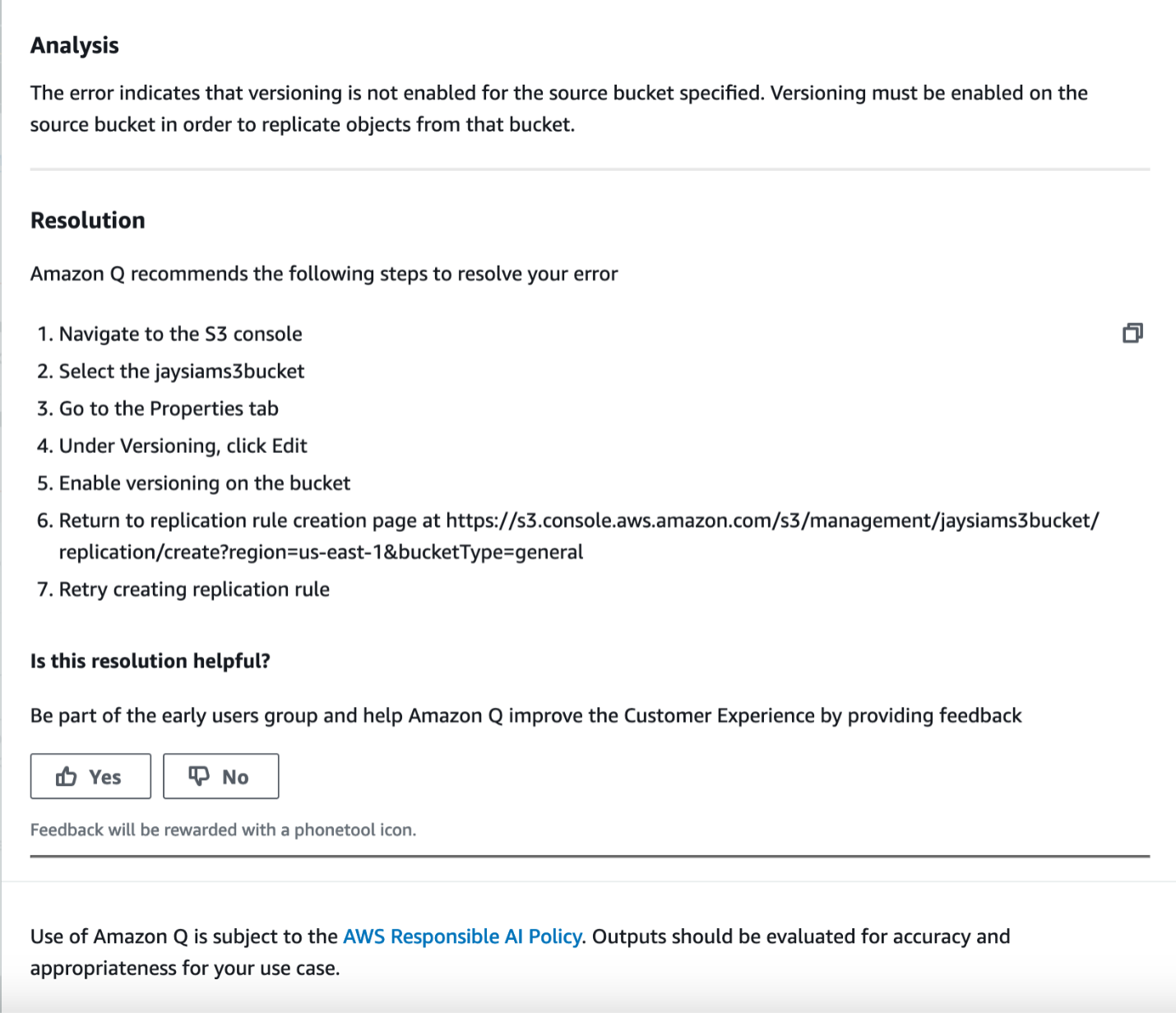1176x1017 pixels.
Task: Click step 7 "Retry creating replication rule"
Action: point(193,589)
